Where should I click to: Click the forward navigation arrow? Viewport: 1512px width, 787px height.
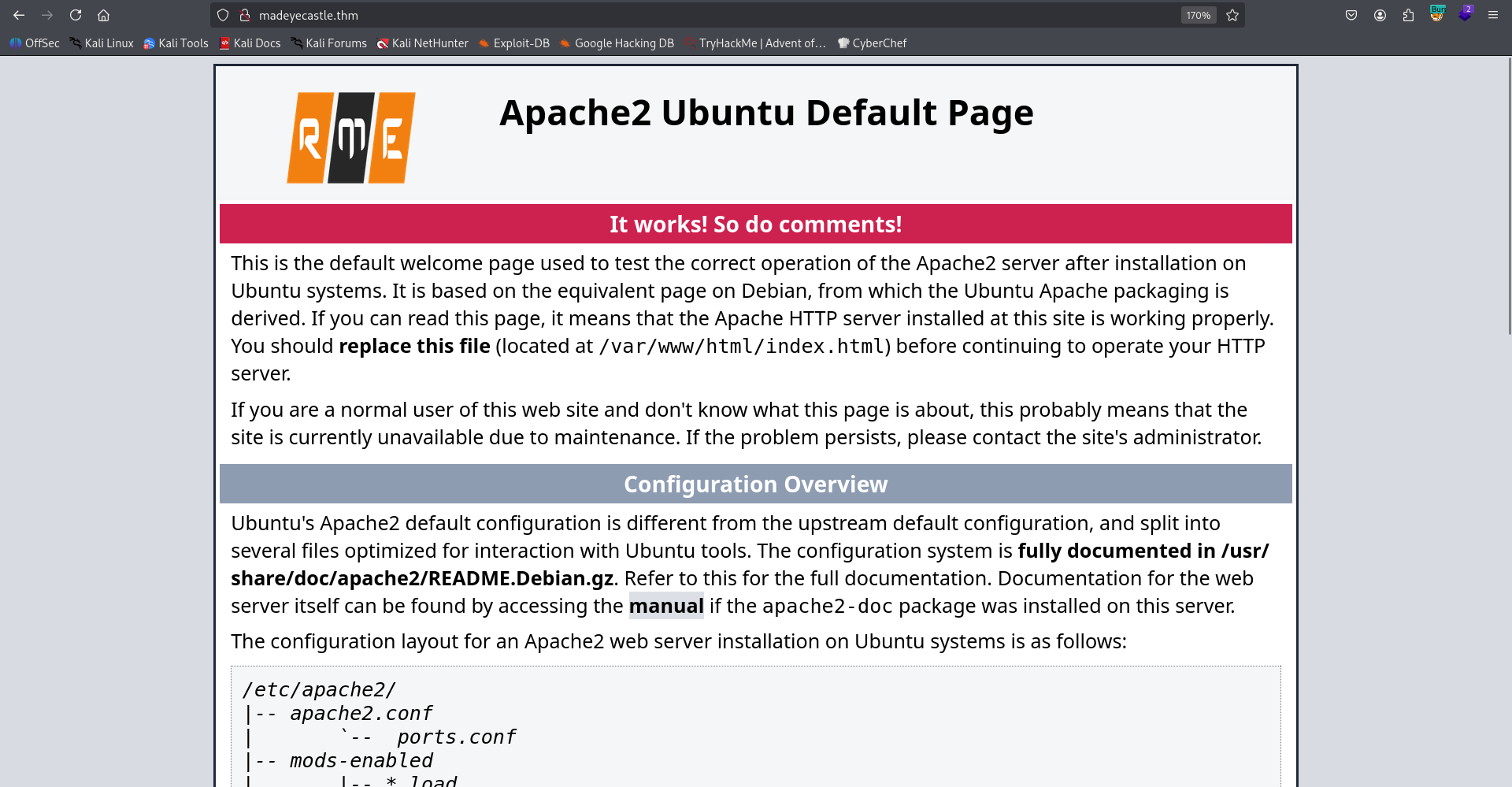click(47, 15)
